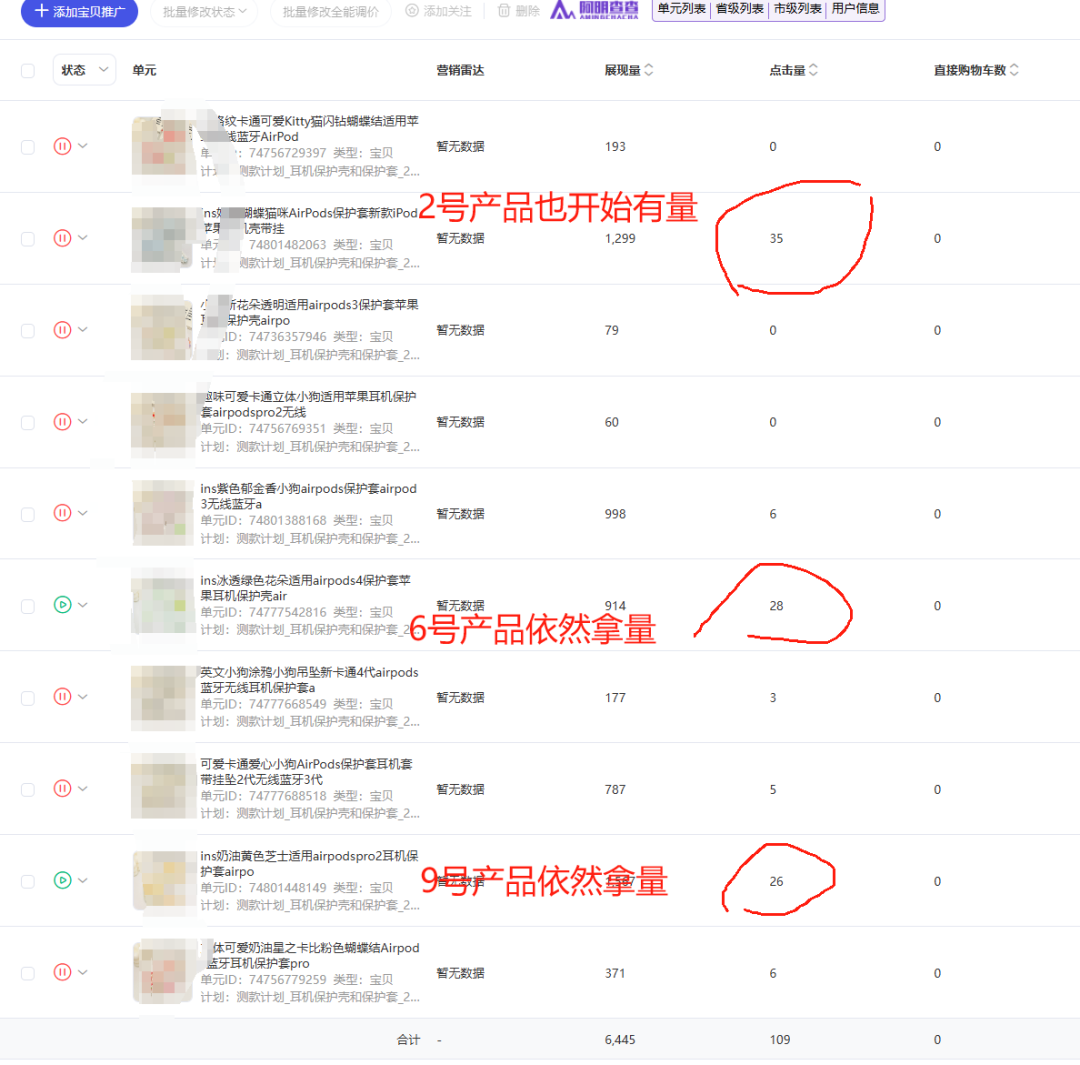
Task: Expand status chevron for unit 74801482063
Action: (x=83, y=238)
